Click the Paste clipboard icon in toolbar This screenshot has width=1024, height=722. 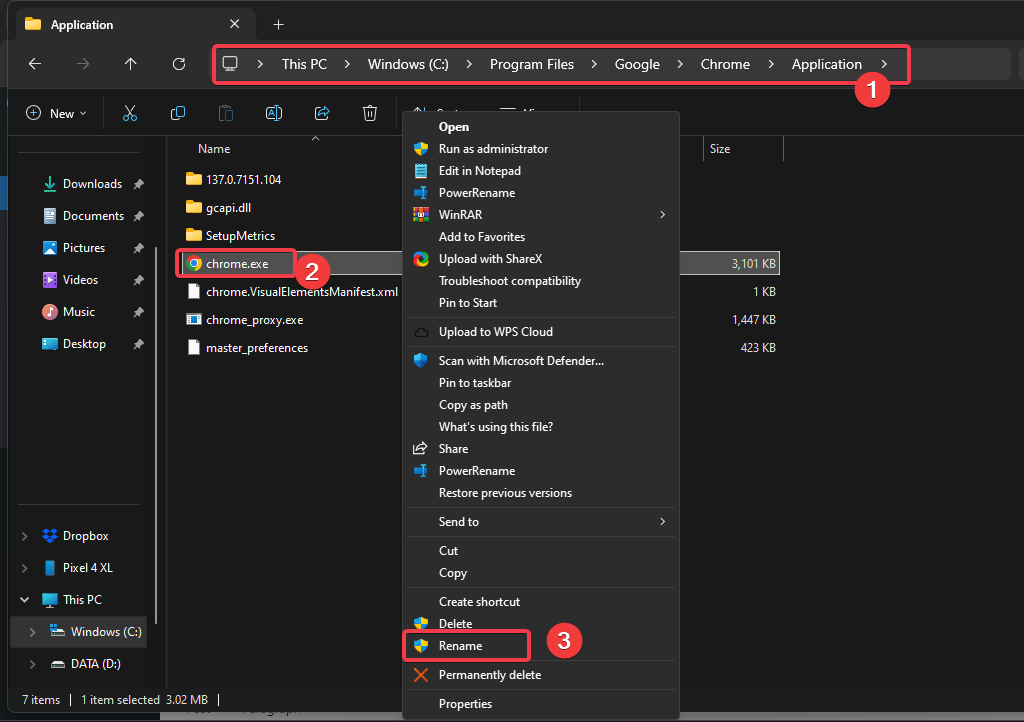click(226, 113)
